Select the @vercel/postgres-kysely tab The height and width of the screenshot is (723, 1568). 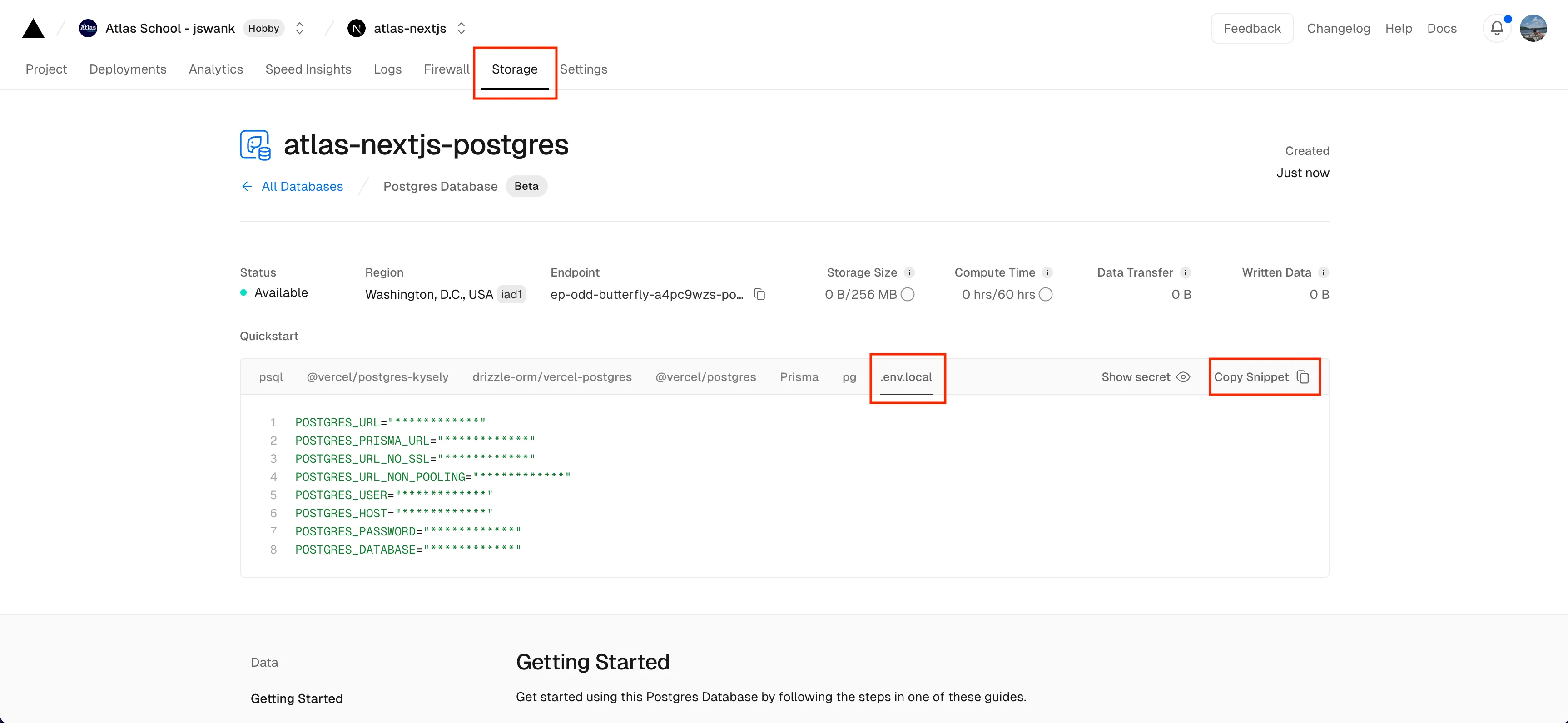click(377, 377)
